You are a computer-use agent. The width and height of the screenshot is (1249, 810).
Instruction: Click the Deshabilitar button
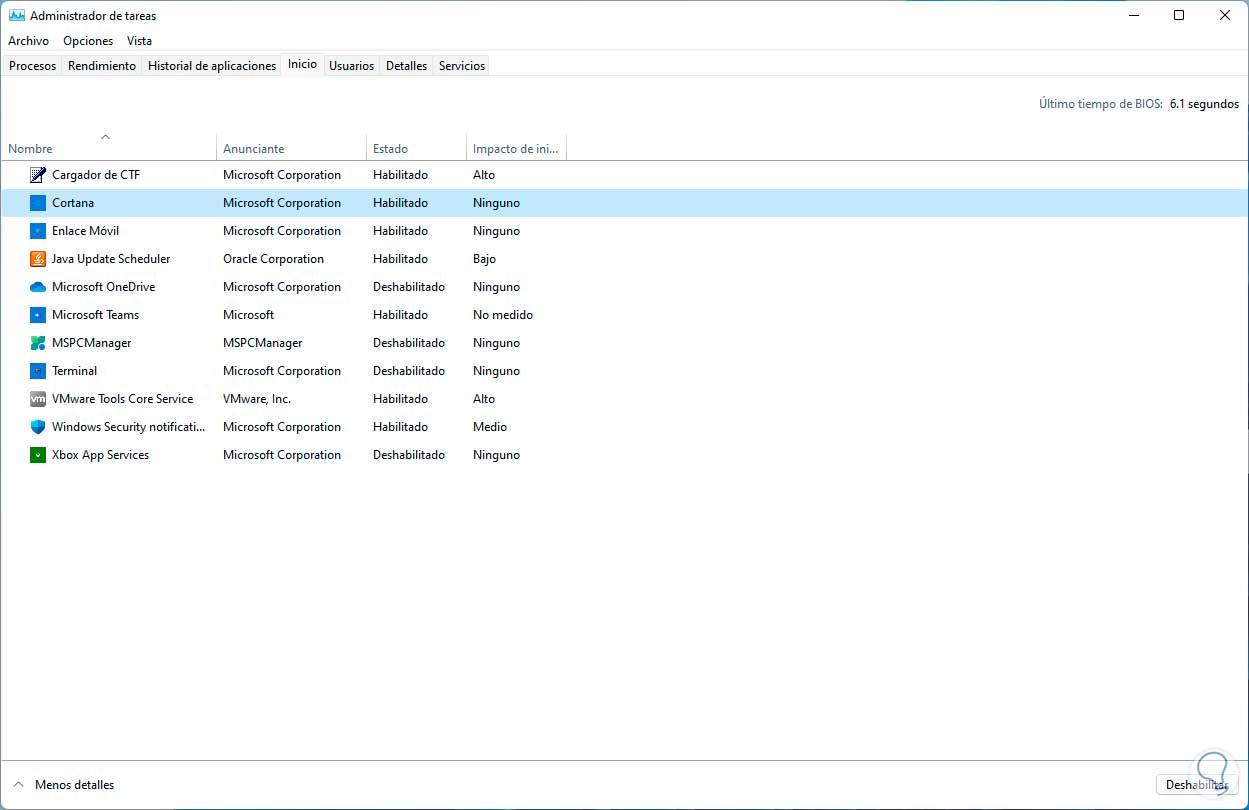click(1197, 785)
